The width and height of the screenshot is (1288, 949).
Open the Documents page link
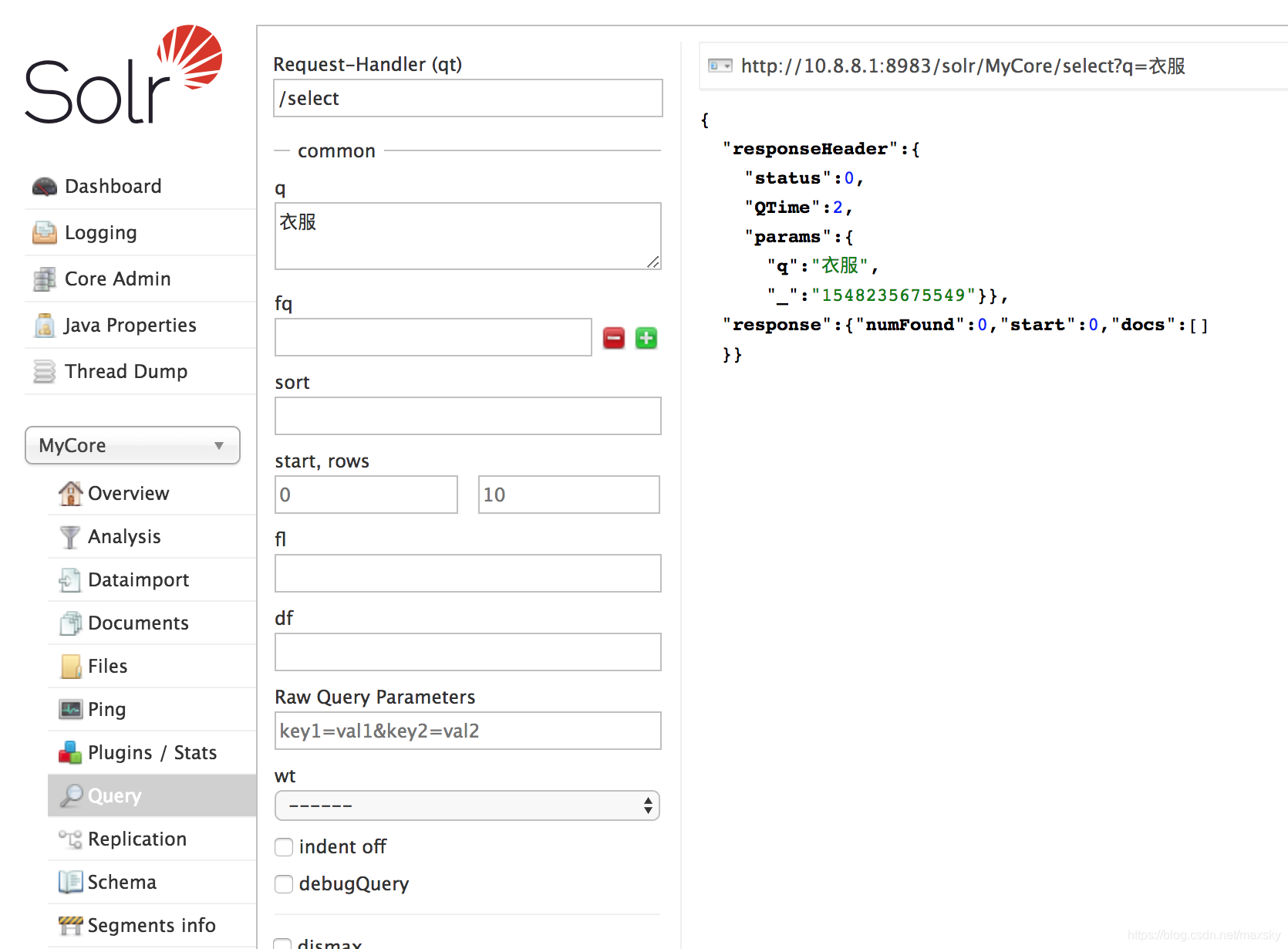click(139, 623)
